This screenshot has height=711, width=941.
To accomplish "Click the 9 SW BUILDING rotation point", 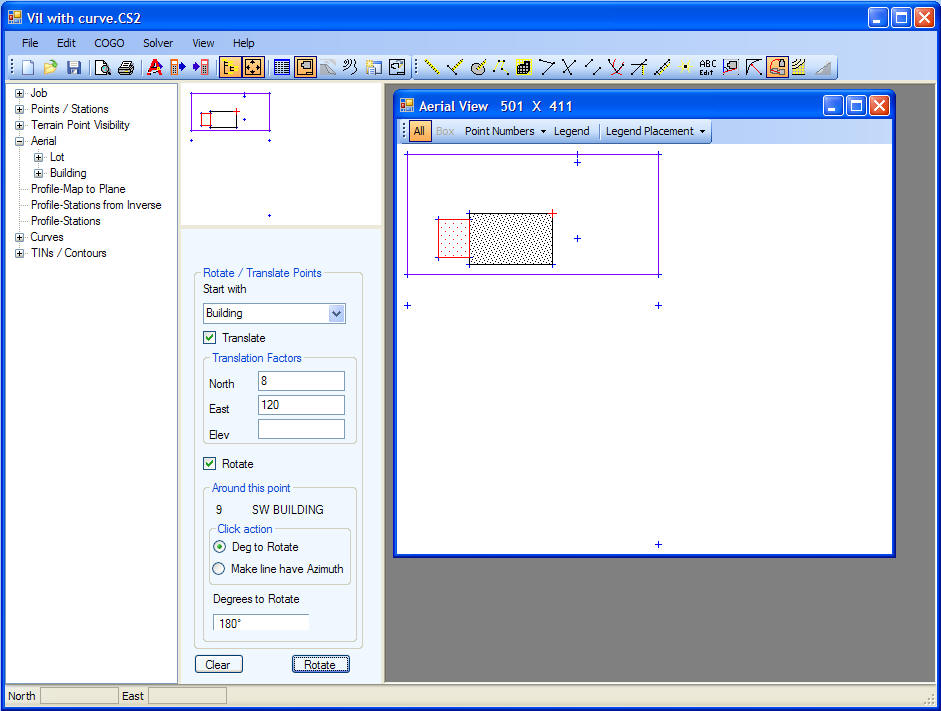I will click(270, 509).
